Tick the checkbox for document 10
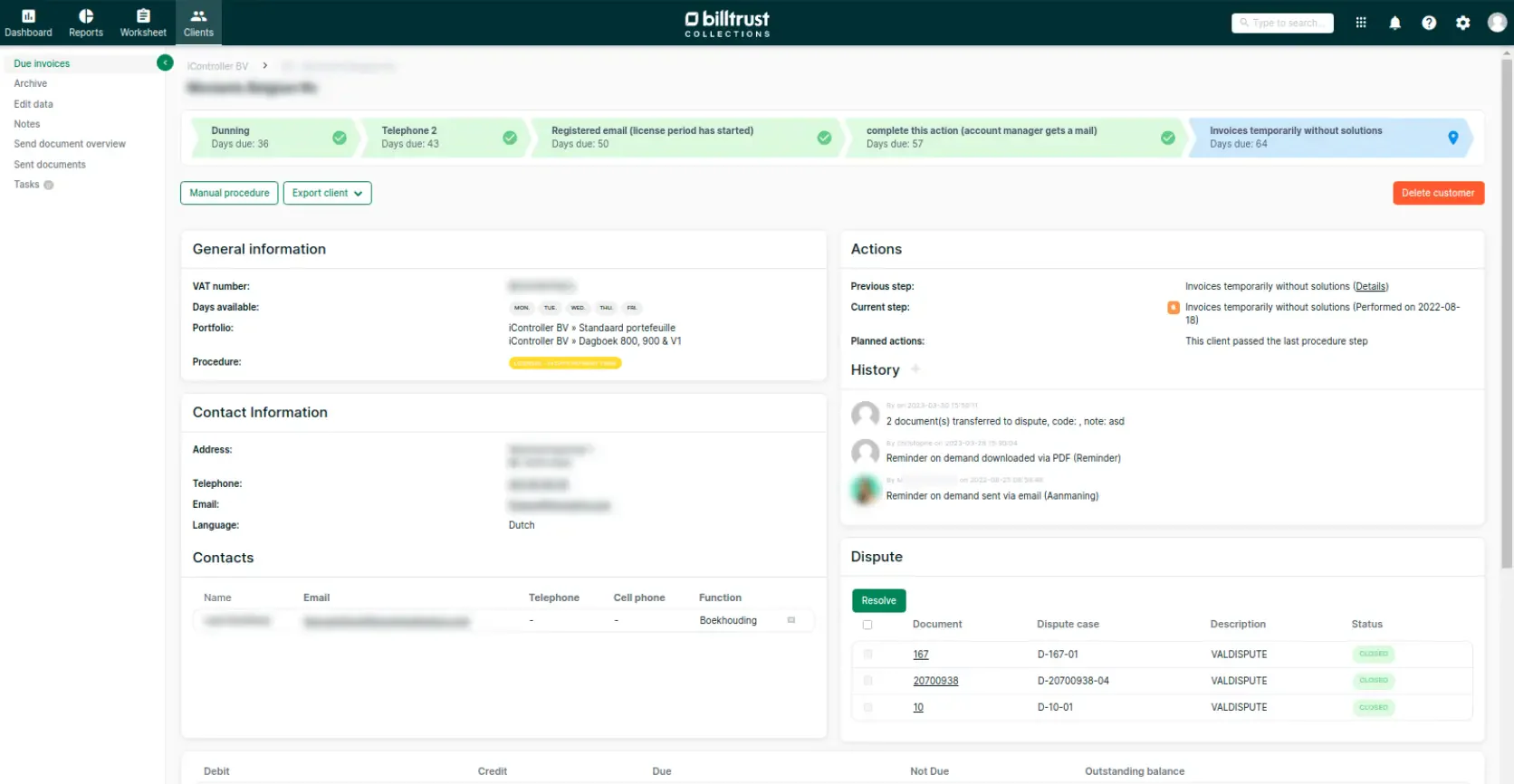This screenshot has height=784, width=1514. pos(867,707)
